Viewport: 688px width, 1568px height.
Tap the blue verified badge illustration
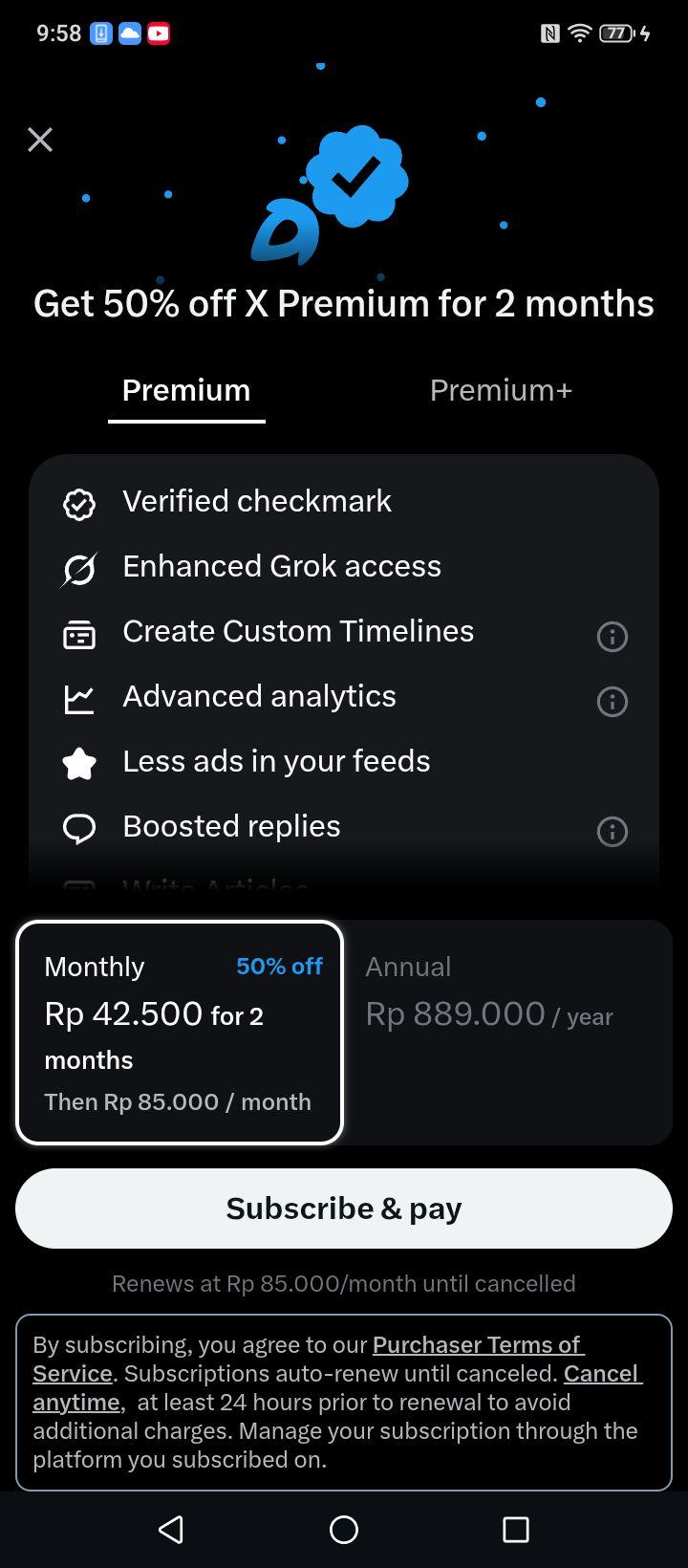[357, 177]
